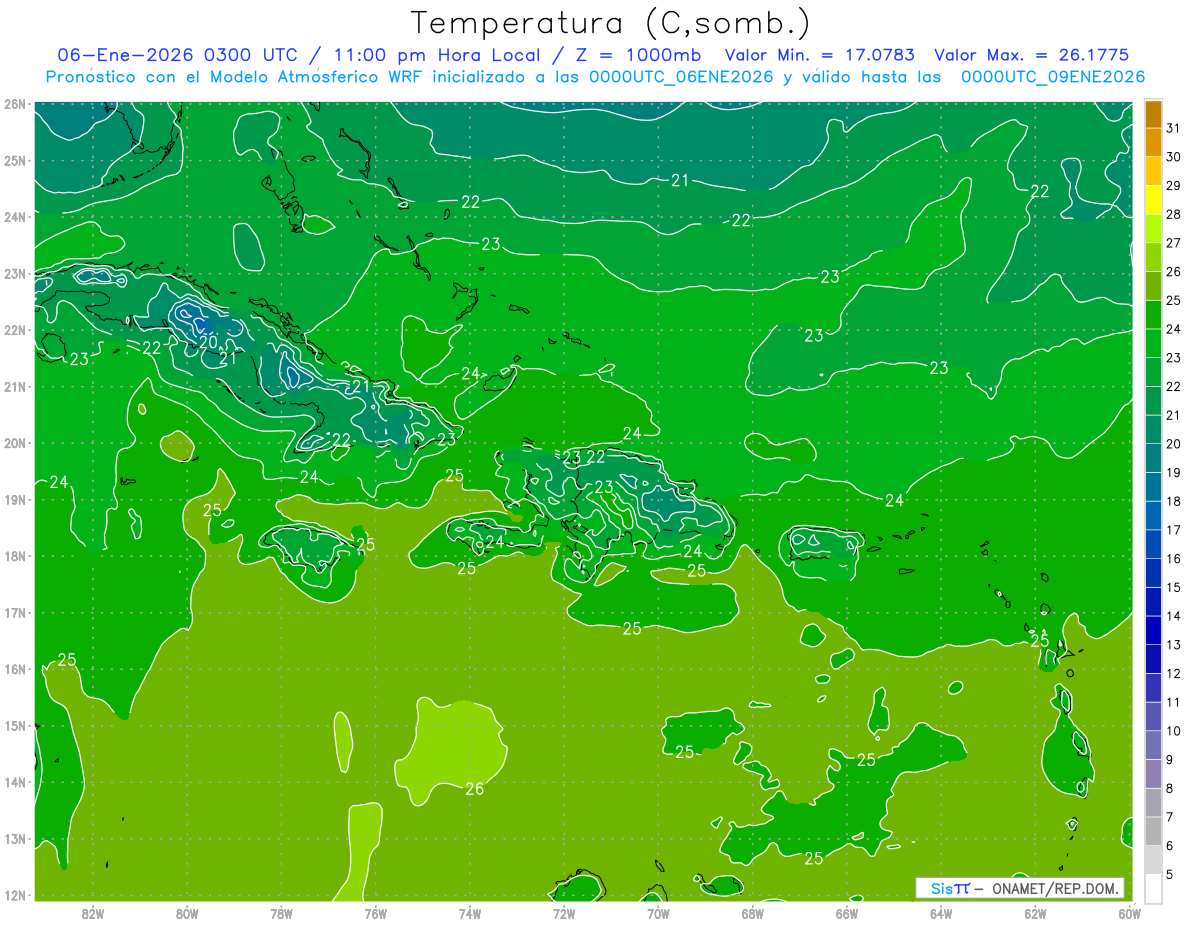Click the legend scale value "31"
1200x927 pixels.
(1173, 128)
